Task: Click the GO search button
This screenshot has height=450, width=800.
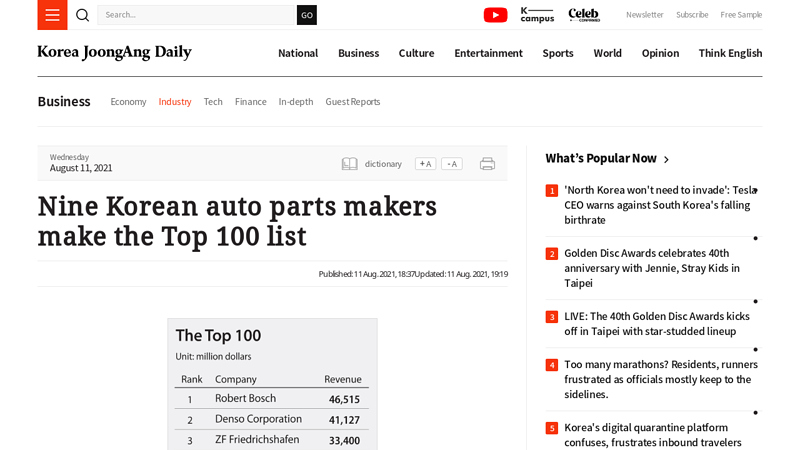Action: click(307, 15)
